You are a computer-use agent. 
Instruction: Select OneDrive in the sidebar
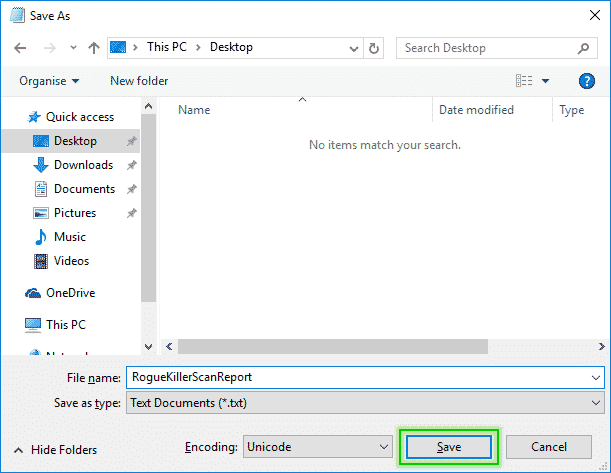point(72,293)
